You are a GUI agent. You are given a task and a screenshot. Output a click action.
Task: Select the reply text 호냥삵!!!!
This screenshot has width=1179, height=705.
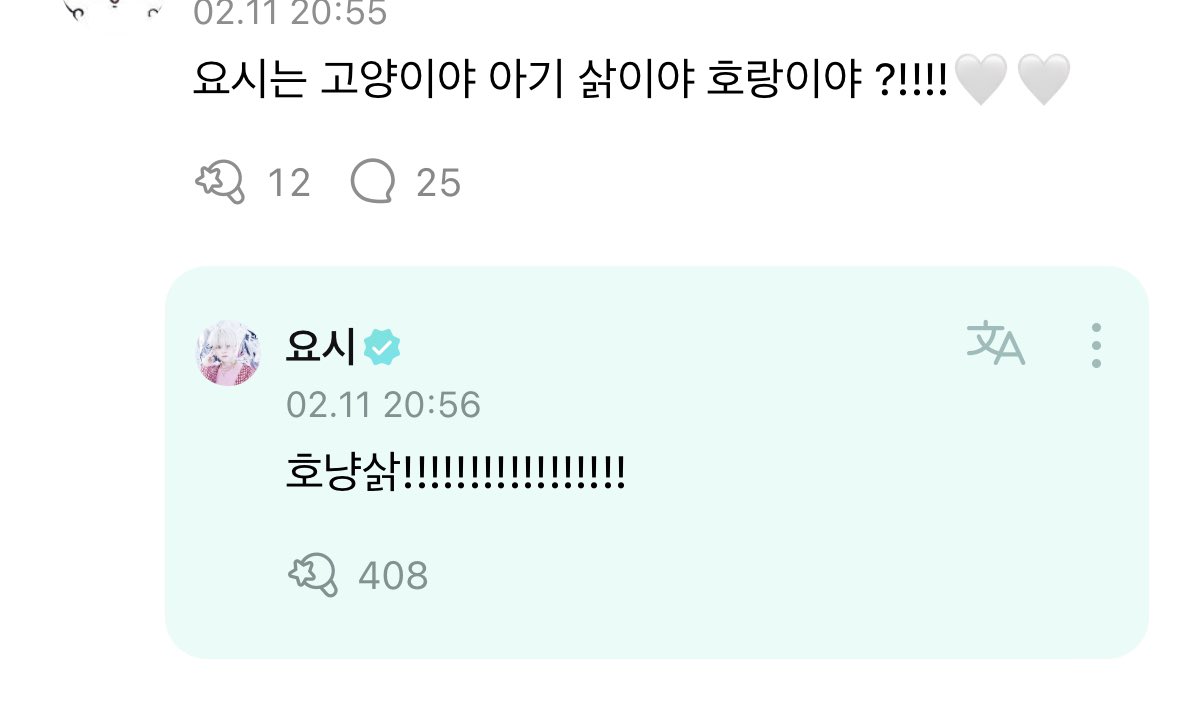click(x=456, y=473)
